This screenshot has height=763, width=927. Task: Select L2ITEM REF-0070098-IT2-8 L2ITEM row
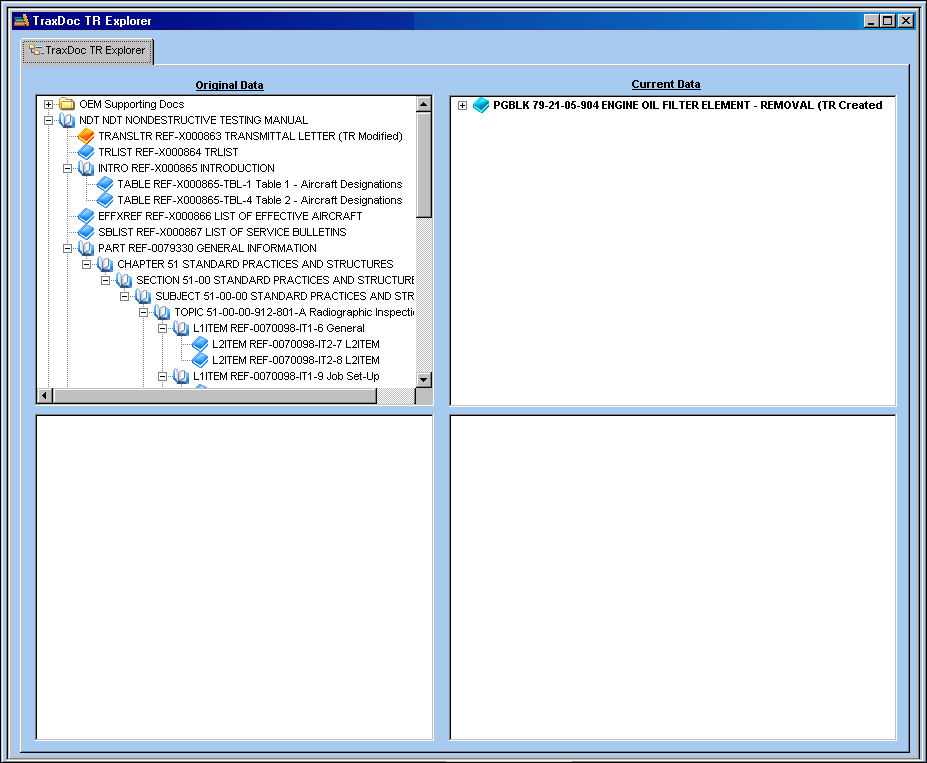[x=296, y=359]
